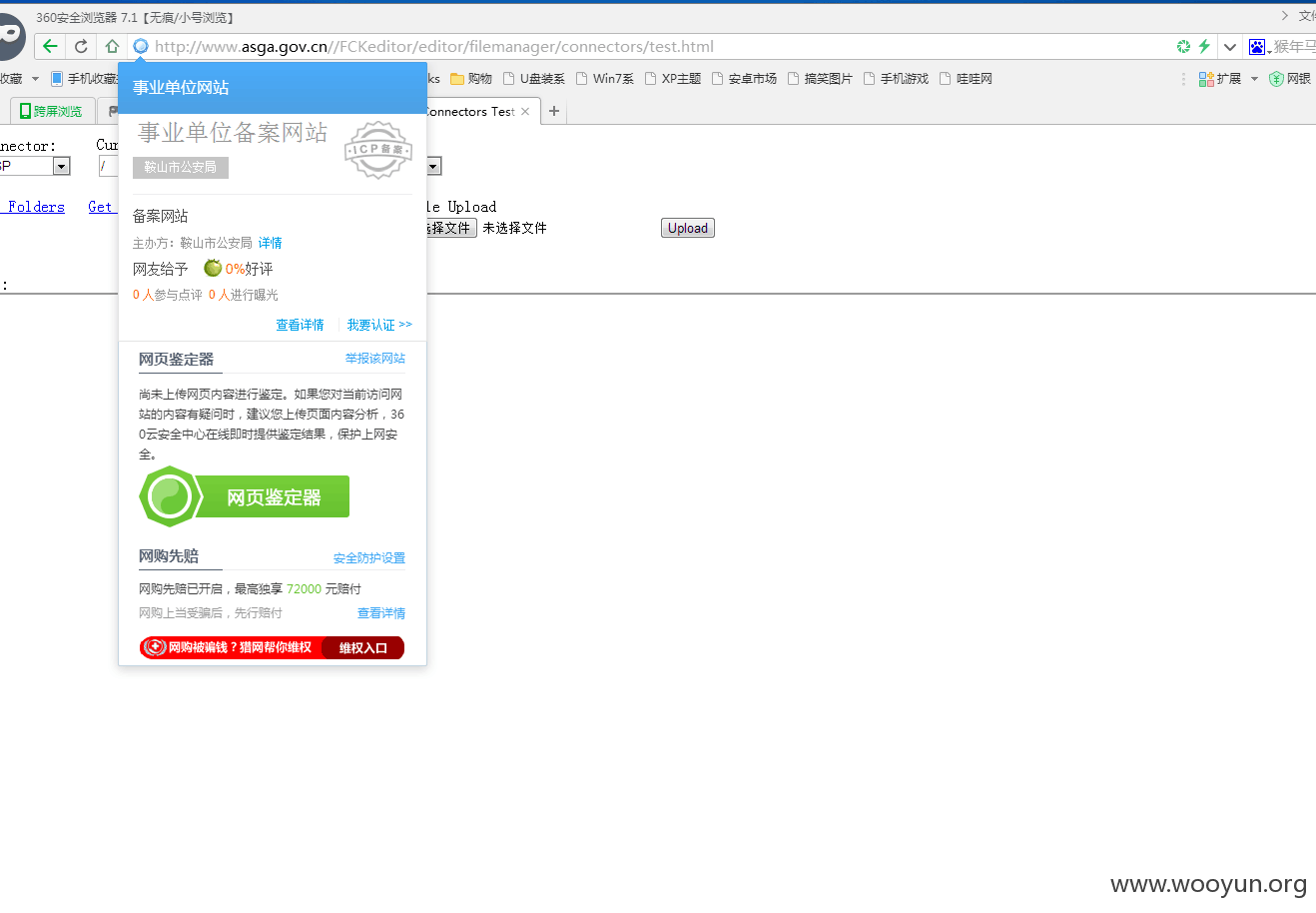Expand the arrow next to 扩展

(1254, 79)
